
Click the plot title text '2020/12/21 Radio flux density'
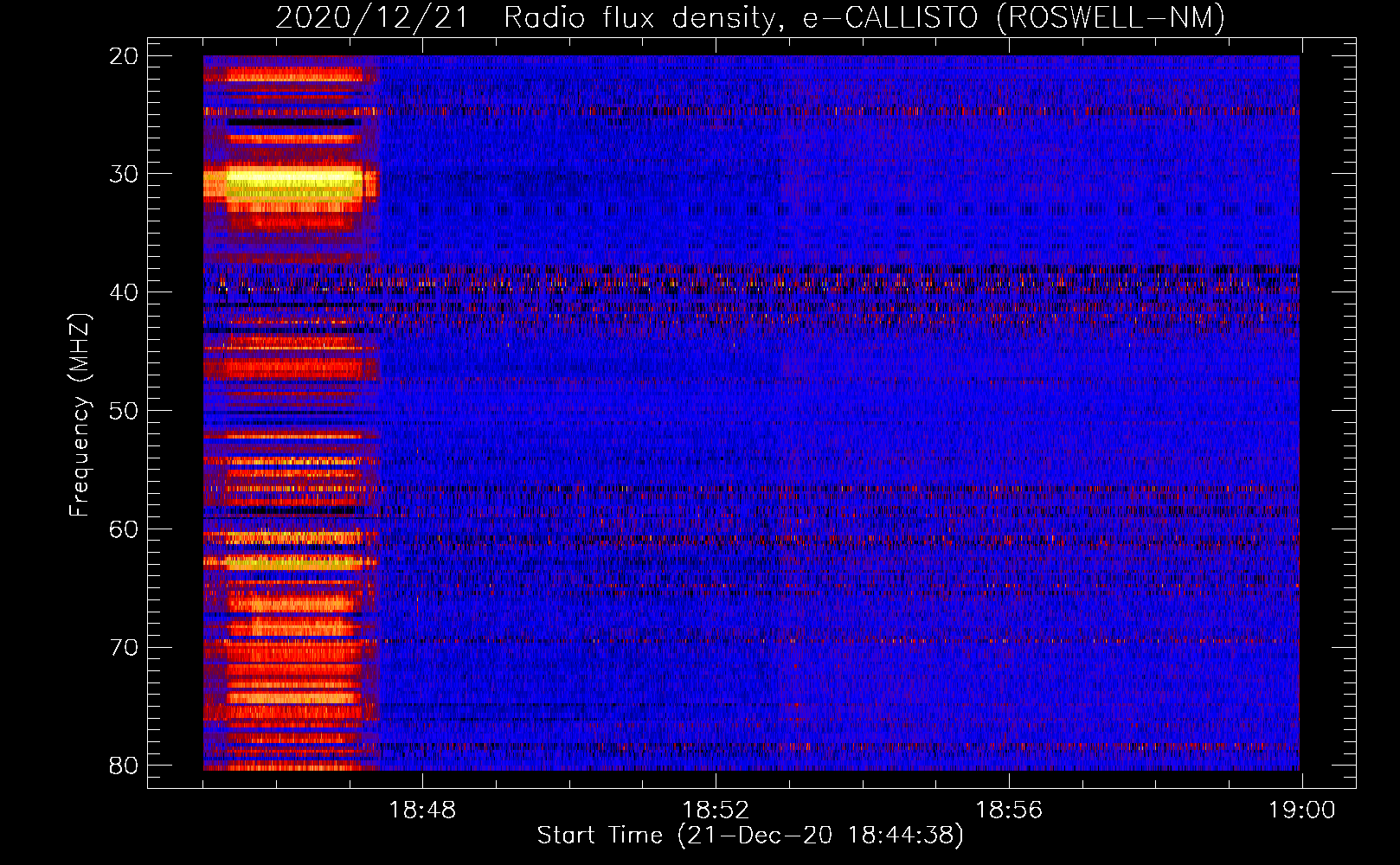528,18
